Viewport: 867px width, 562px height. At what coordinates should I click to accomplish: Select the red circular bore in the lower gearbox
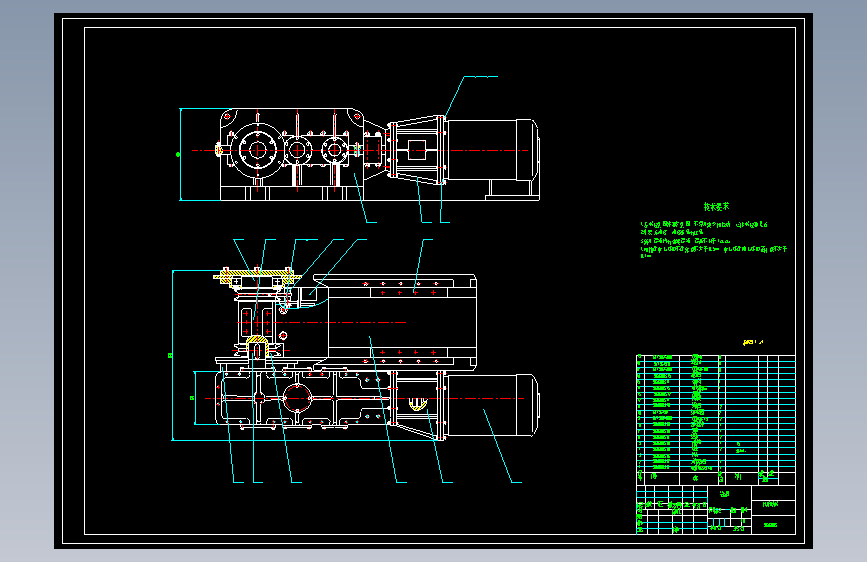pos(297,398)
